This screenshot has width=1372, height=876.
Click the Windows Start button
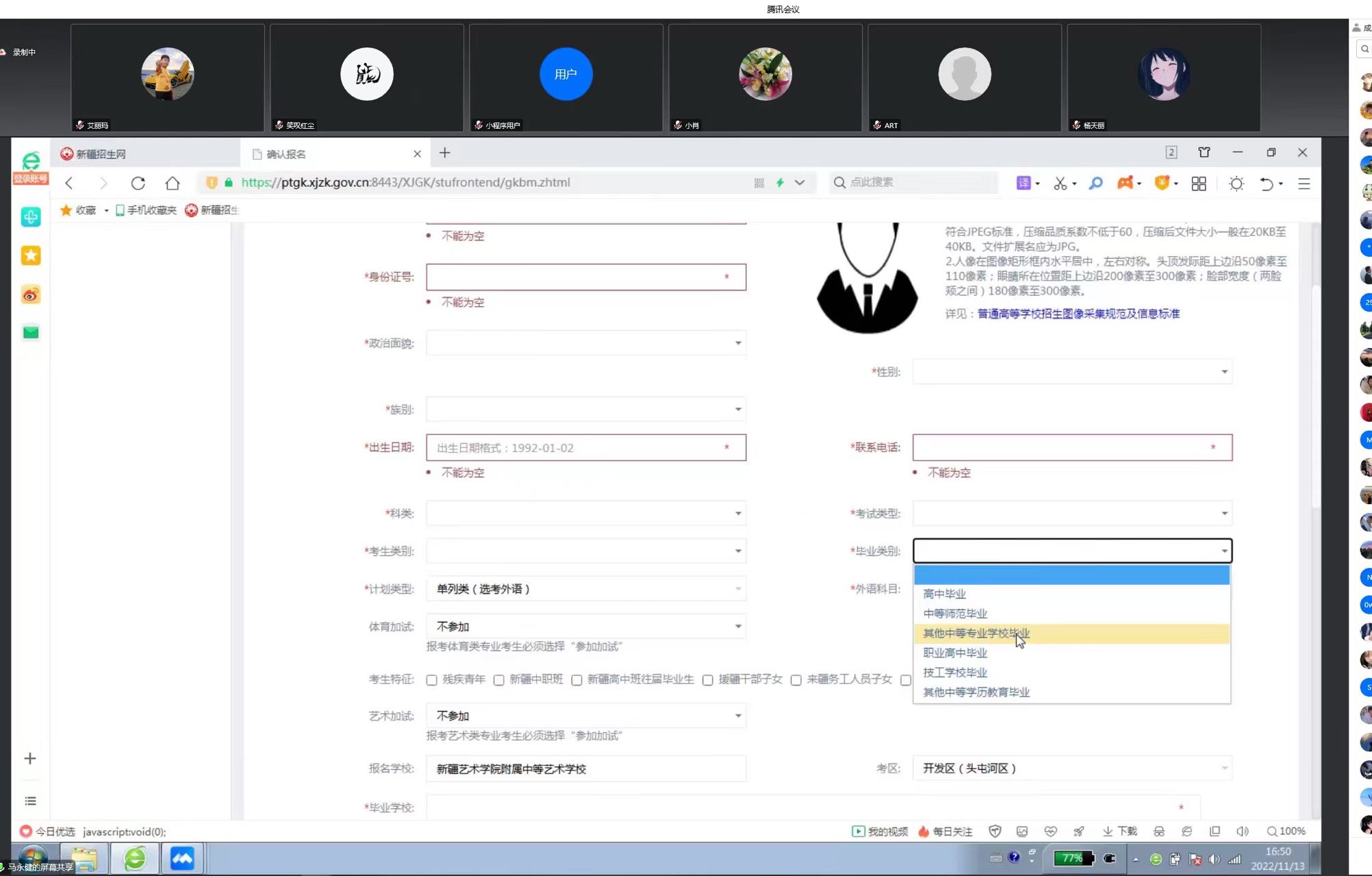(32, 858)
